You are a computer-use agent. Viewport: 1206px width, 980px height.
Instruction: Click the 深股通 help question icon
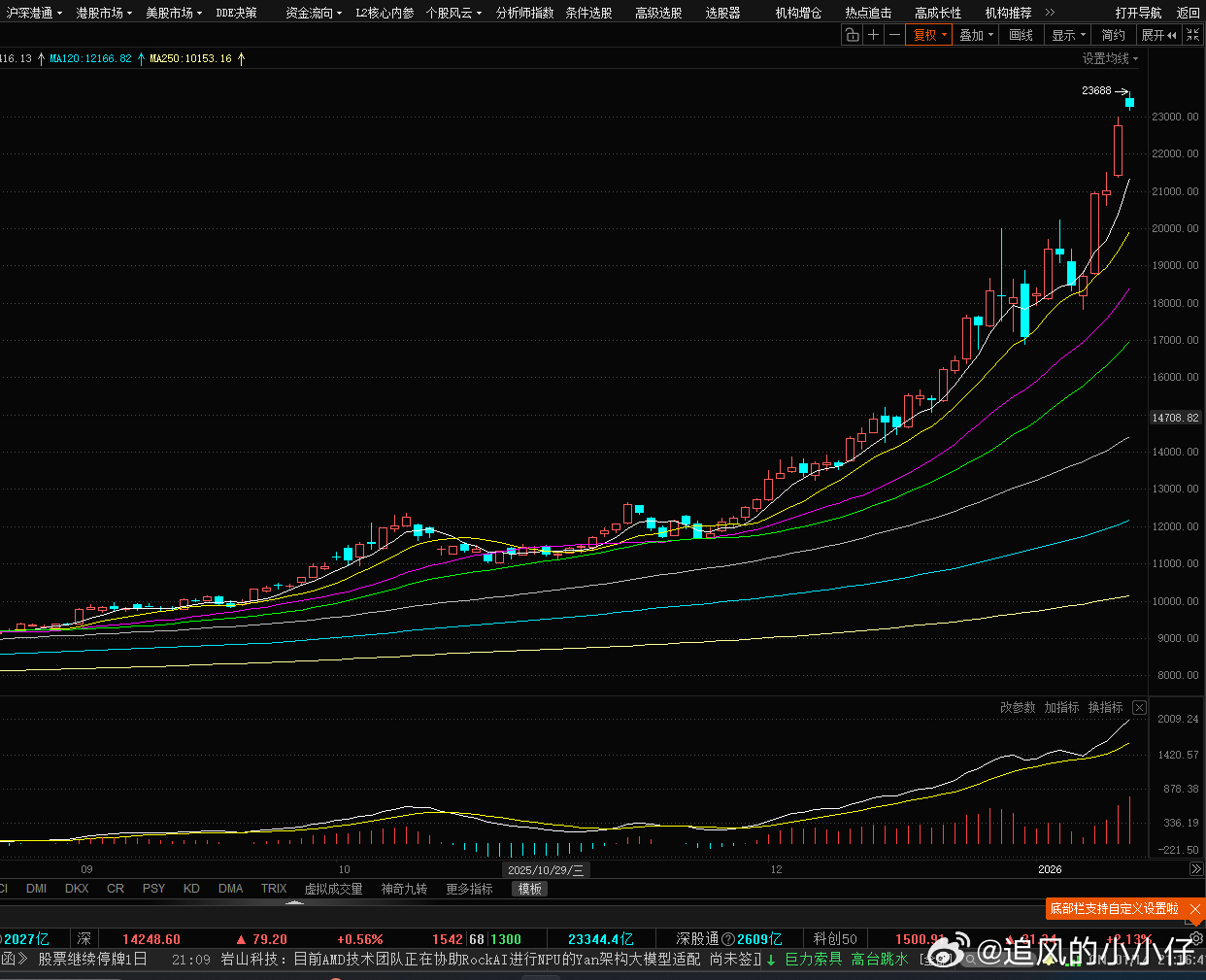pos(728,939)
